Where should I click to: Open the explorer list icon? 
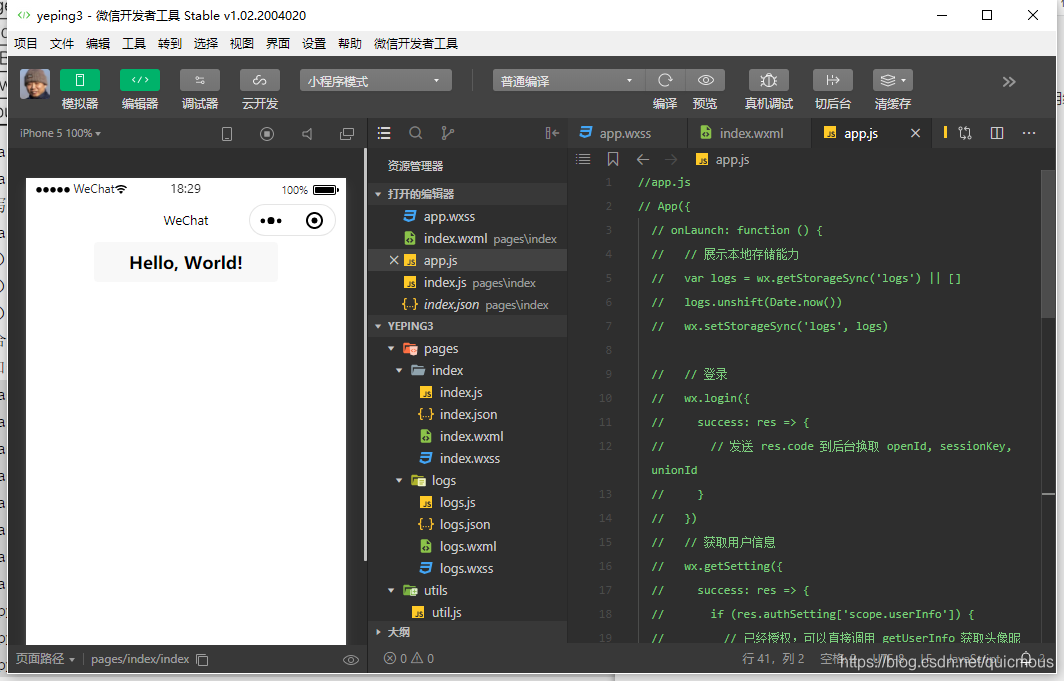click(x=384, y=134)
